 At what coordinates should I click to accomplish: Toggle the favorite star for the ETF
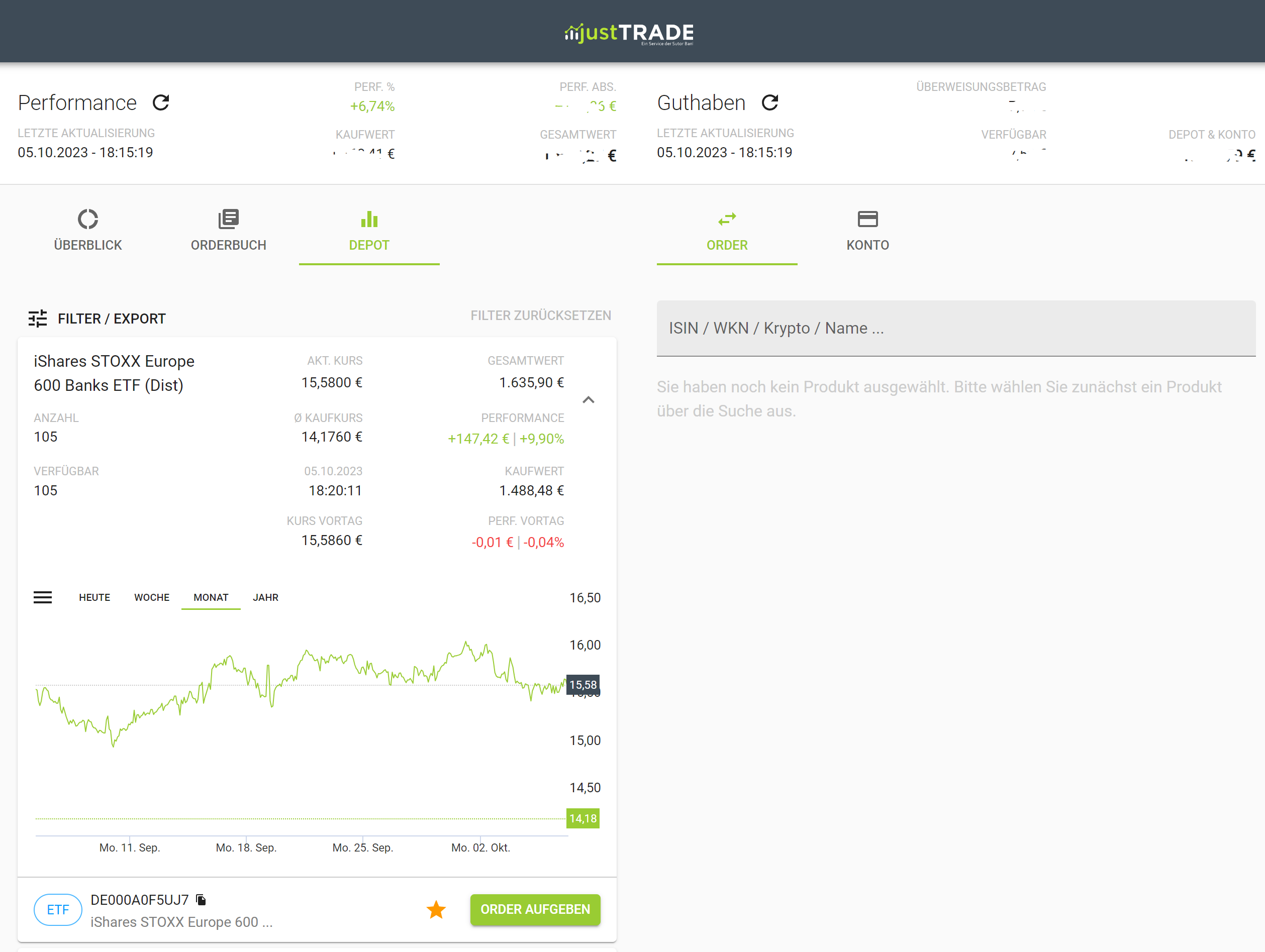point(436,910)
